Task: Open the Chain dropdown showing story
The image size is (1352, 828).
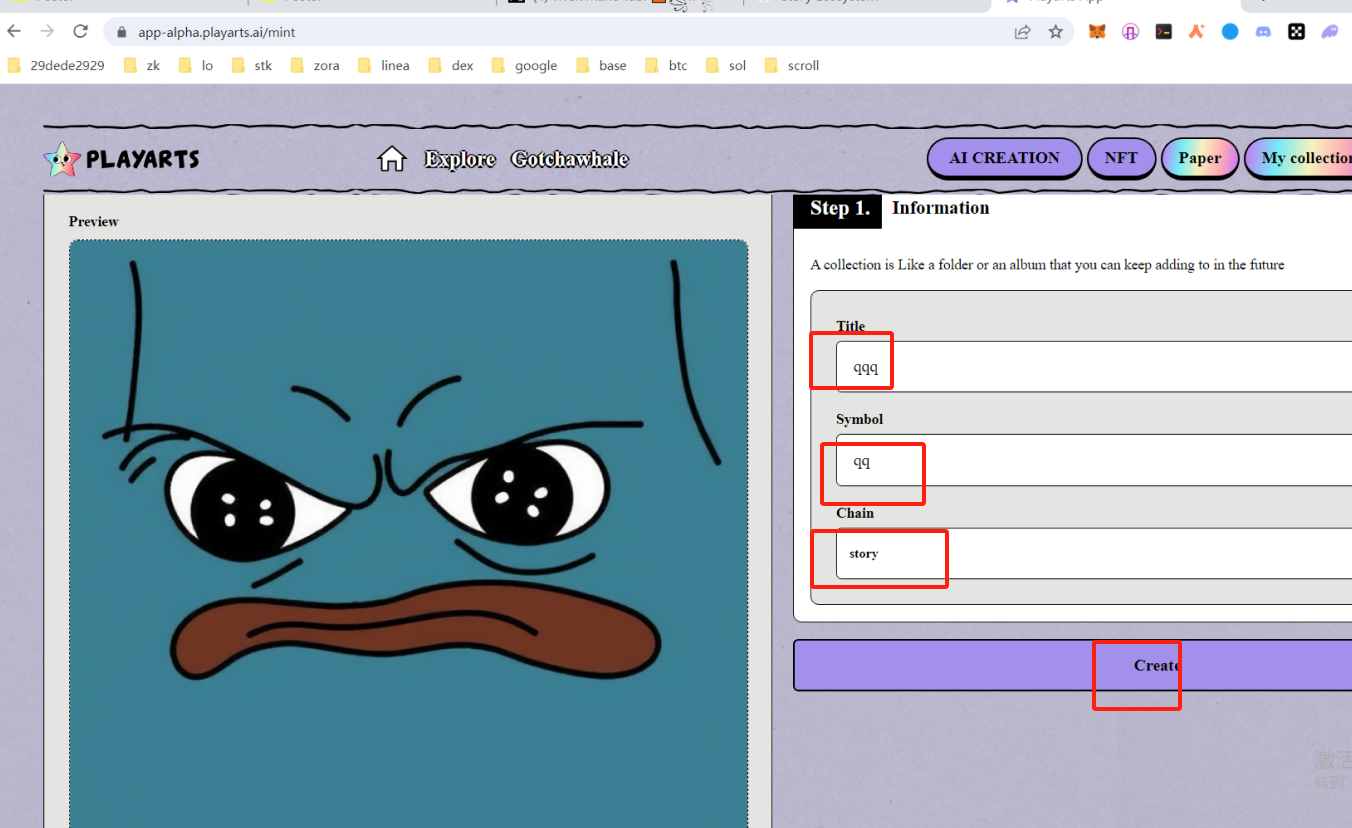Action: [x=1094, y=553]
